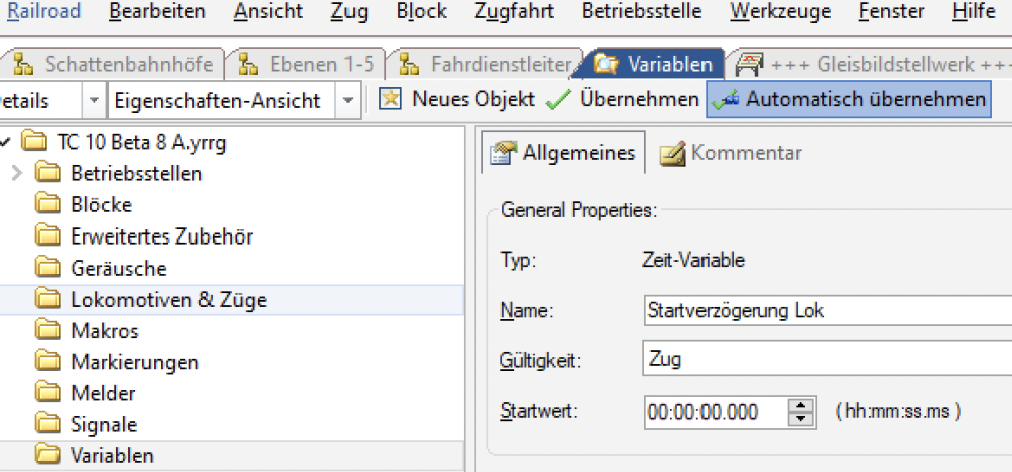The height and width of the screenshot is (472, 1012).
Task: Click the Lokomotiven & Züge folder icon
Action: (48, 299)
